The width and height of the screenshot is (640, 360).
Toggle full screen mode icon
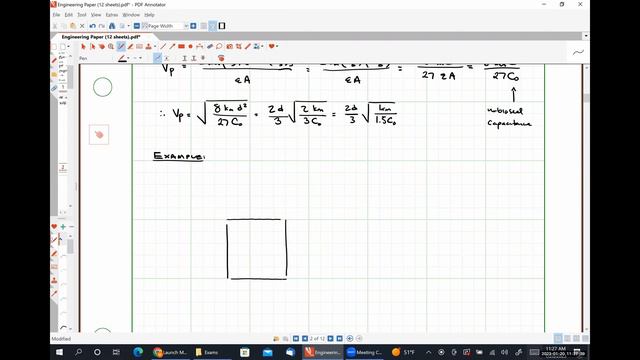click(x=222, y=26)
